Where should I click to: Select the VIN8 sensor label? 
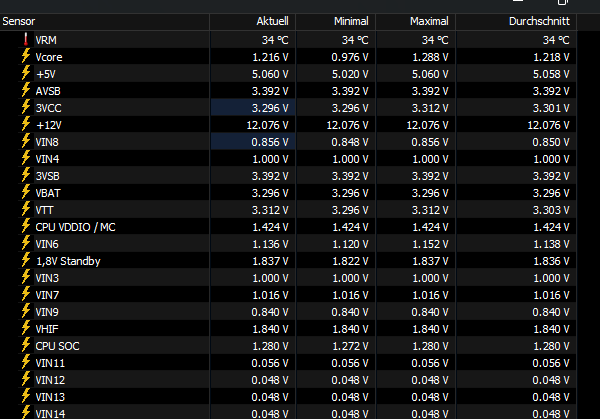(x=47, y=142)
